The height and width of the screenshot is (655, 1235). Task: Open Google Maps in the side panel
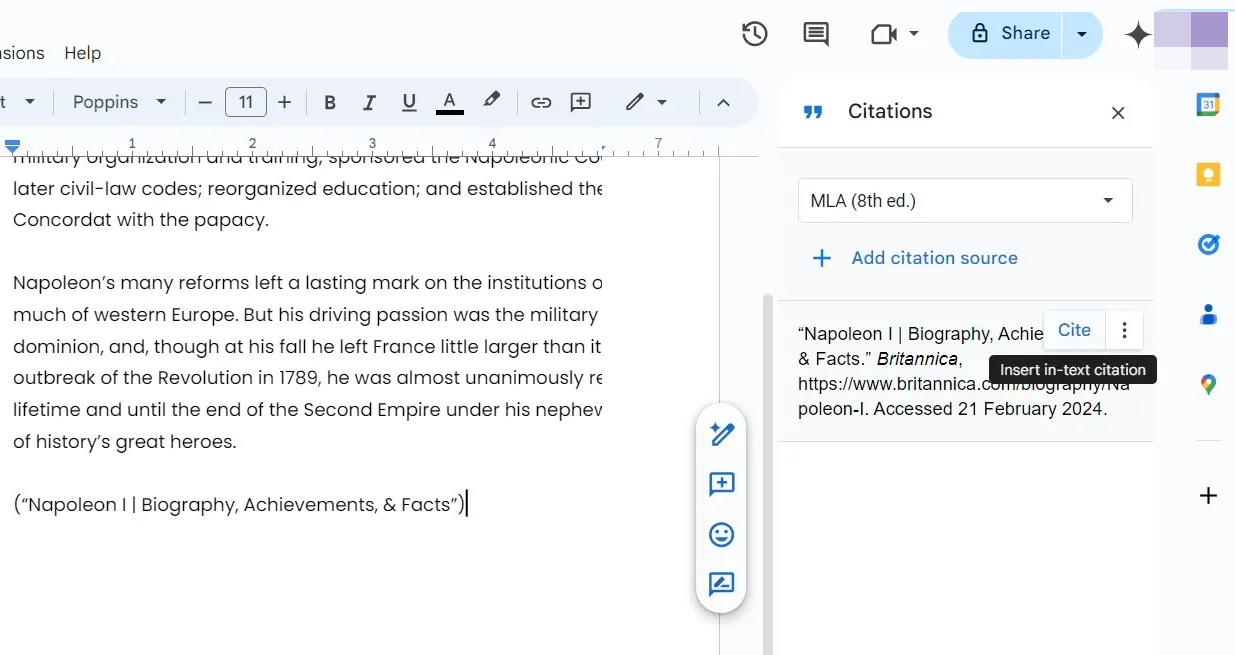coord(1208,384)
